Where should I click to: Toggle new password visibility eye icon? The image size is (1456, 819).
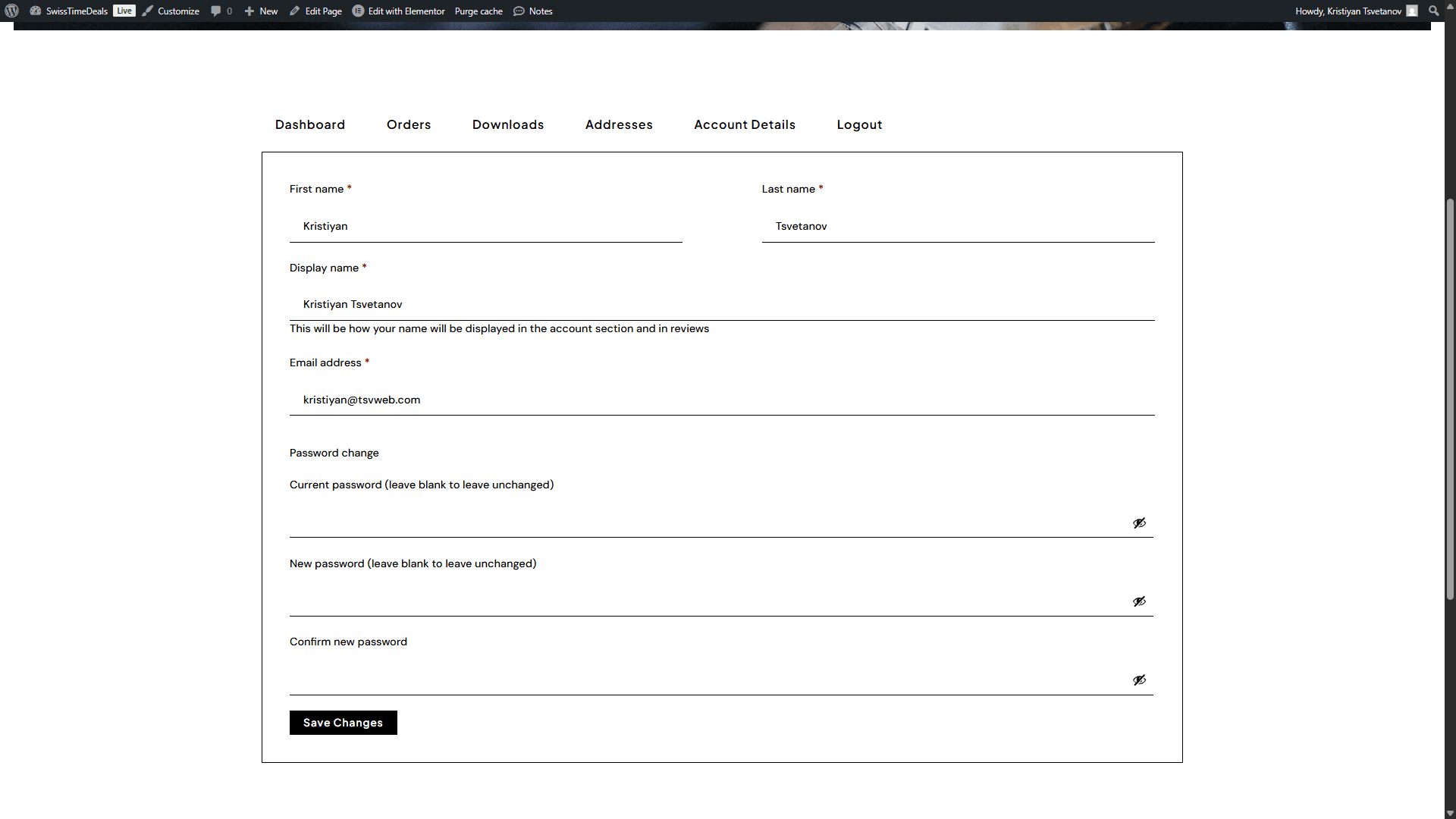pyautogui.click(x=1139, y=601)
